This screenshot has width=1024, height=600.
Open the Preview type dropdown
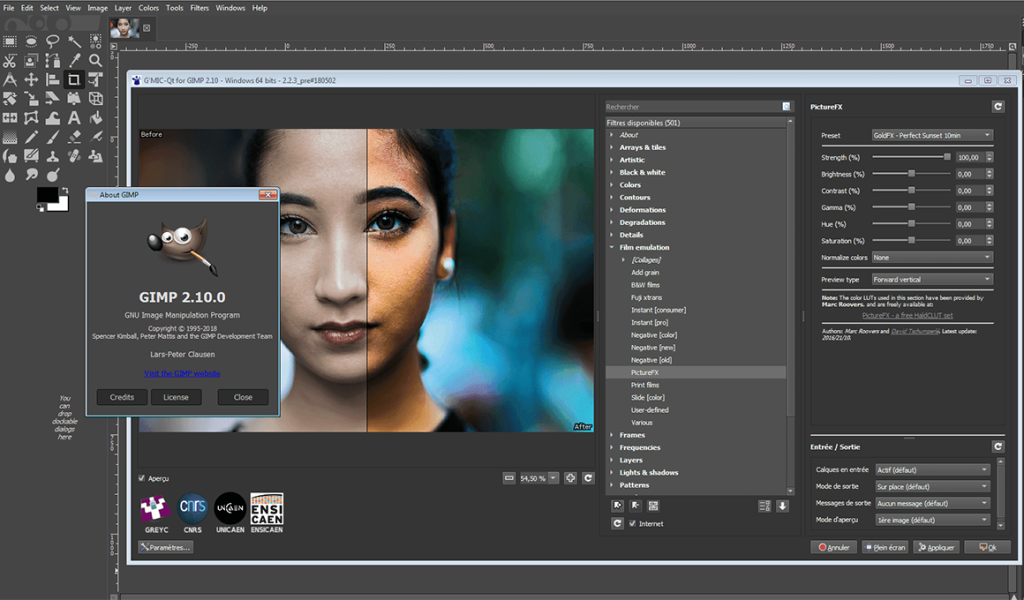pos(932,279)
